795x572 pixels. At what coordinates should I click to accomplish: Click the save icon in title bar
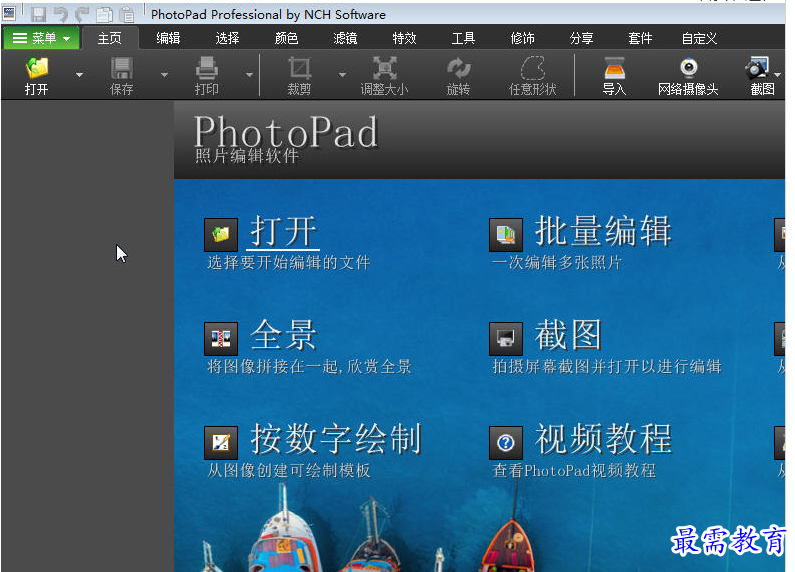tap(38, 14)
